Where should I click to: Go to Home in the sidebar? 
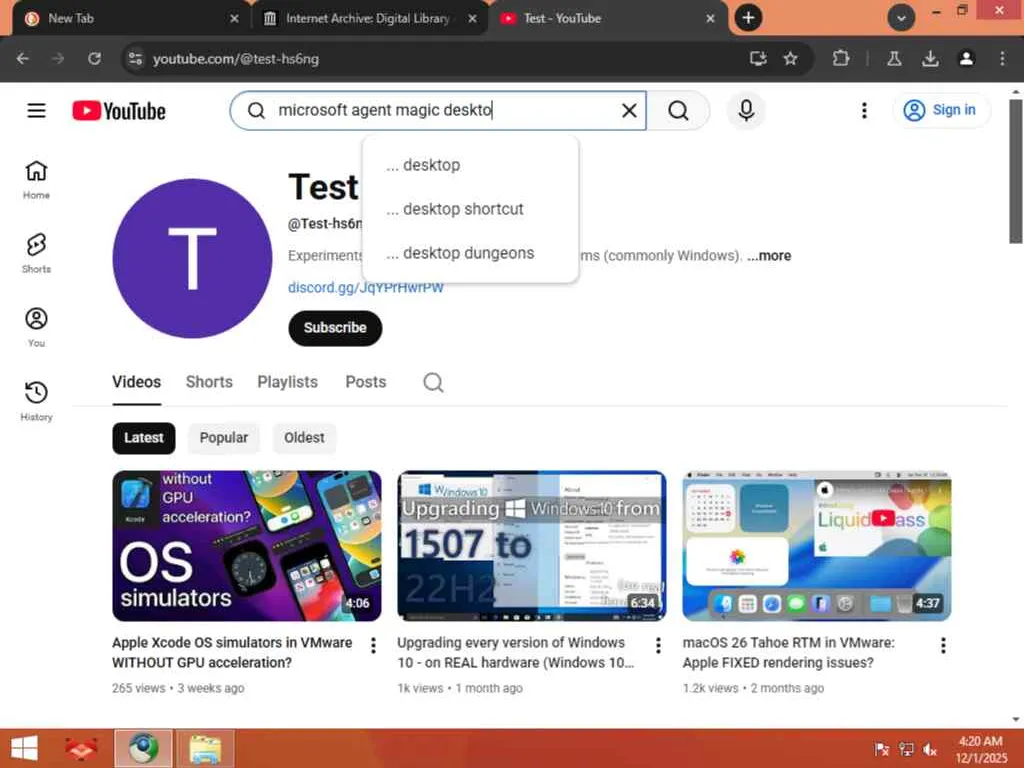tap(37, 180)
